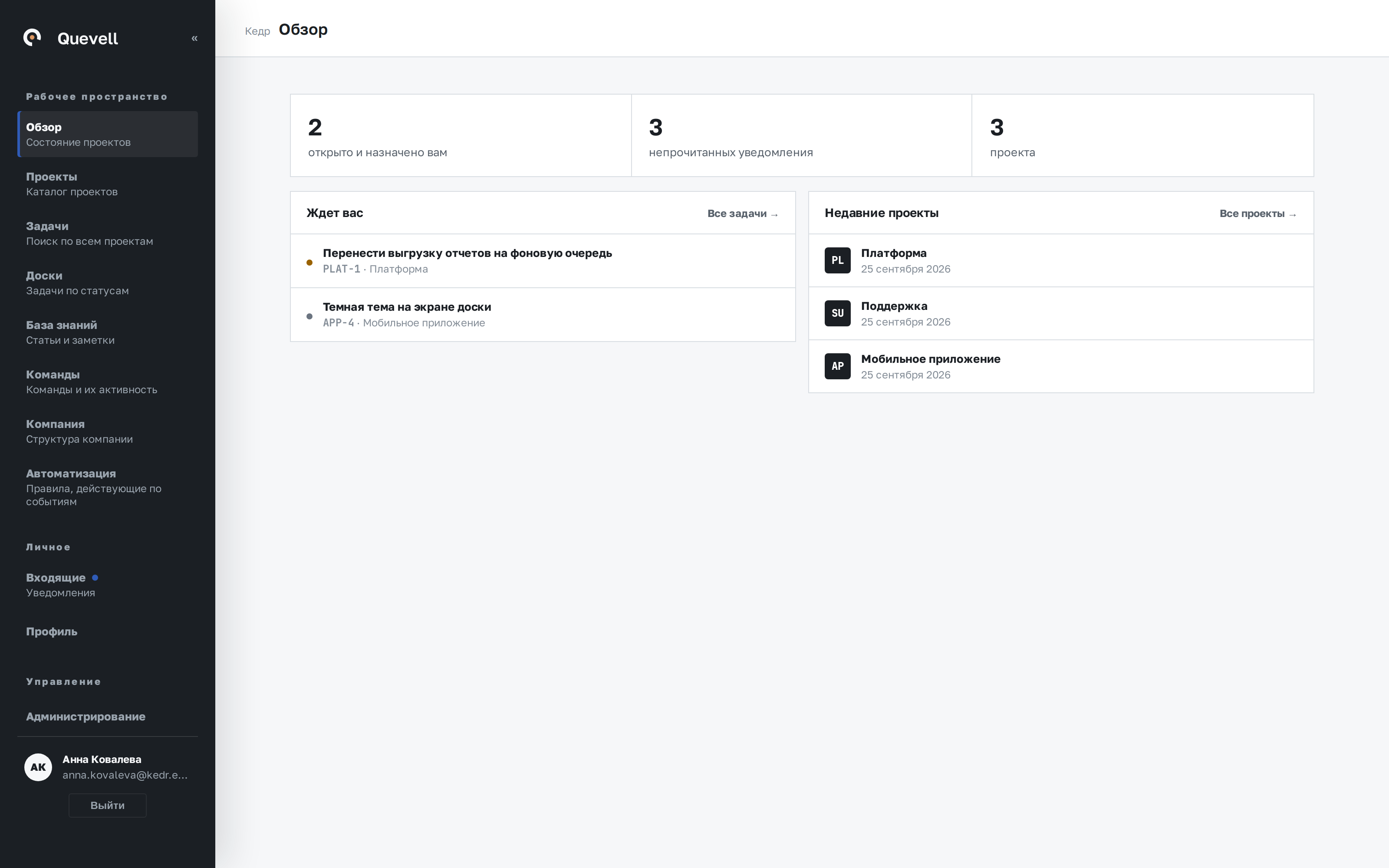Open the SU Поддержка project badge
Image resolution: width=1389 pixels, height=868 pixels.
[x=837, y=313]
